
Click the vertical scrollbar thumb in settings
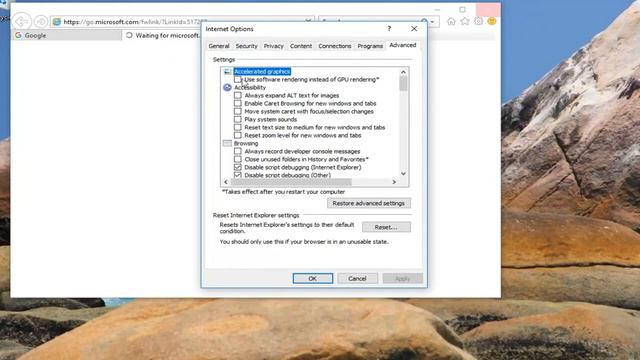point(403,84)
